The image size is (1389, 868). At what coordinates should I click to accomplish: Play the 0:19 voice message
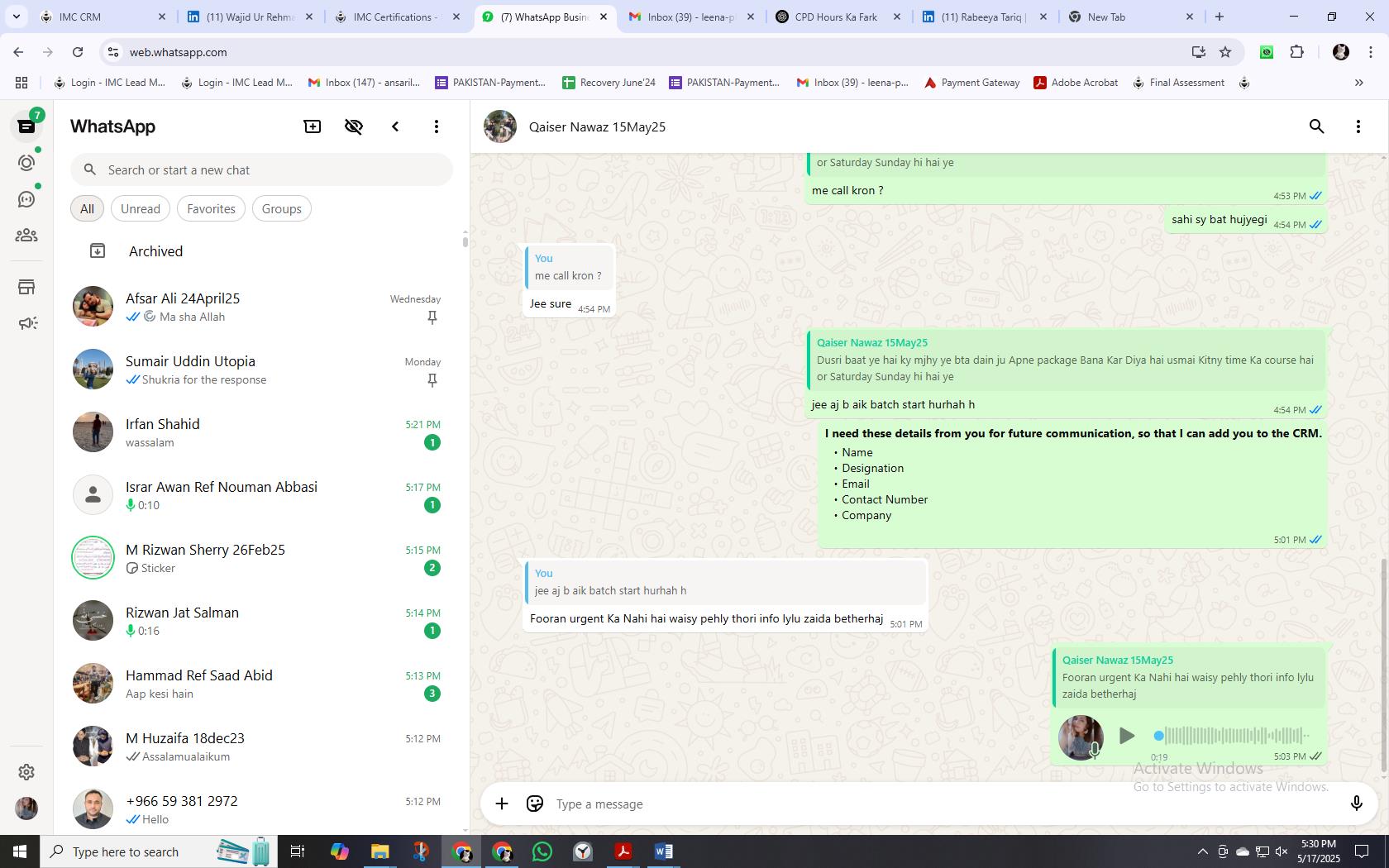(x=1126, y=736)
